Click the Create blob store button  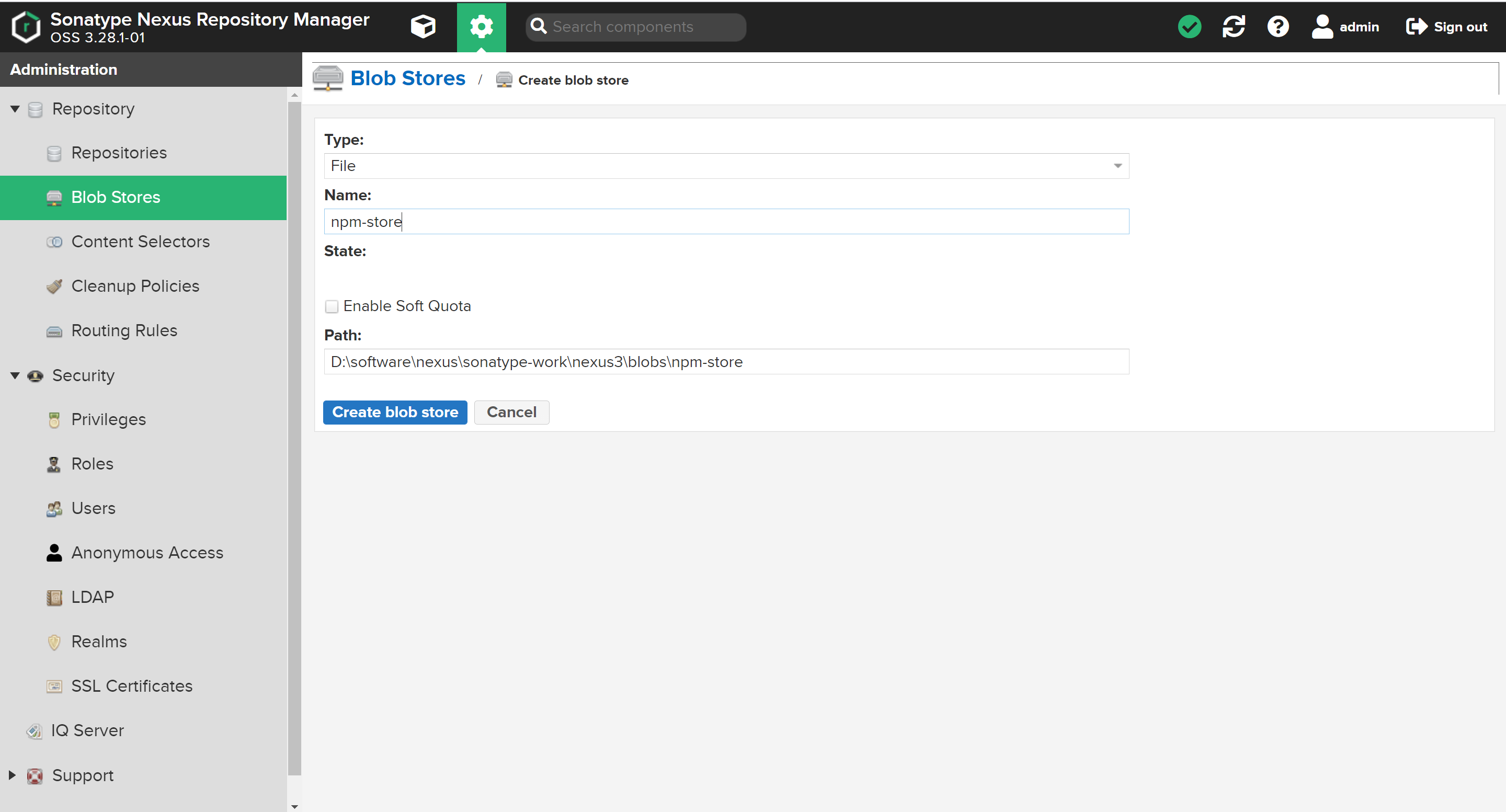pyautogui.click(x=395, y=412)
